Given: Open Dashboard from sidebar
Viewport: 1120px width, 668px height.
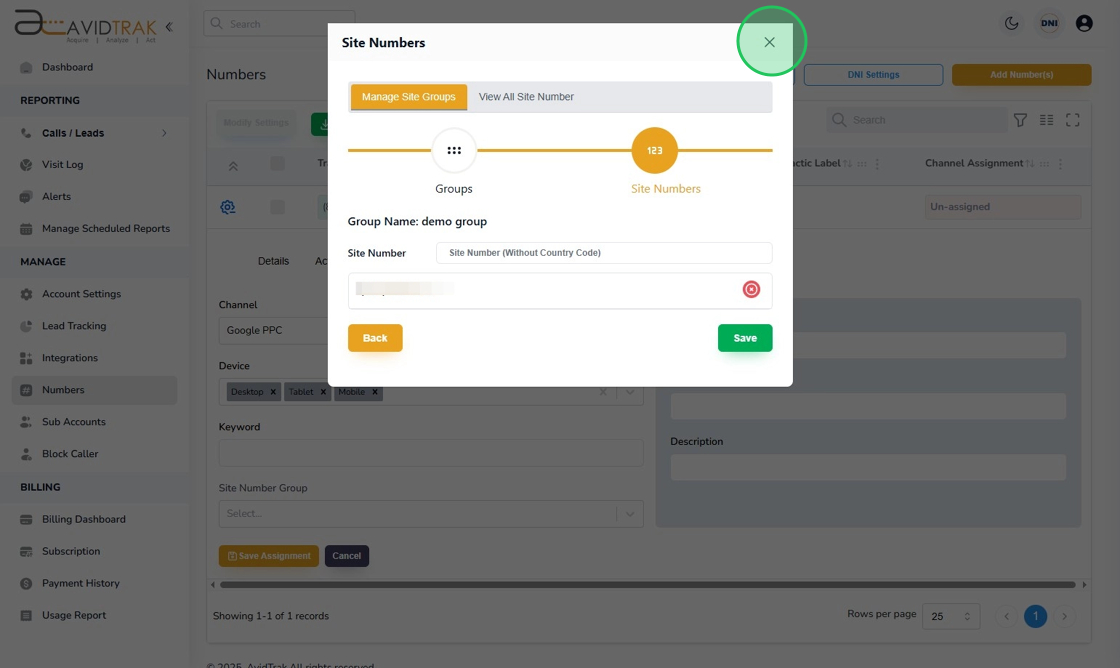Looking at the screenshot, I should [x=67, y=67].
